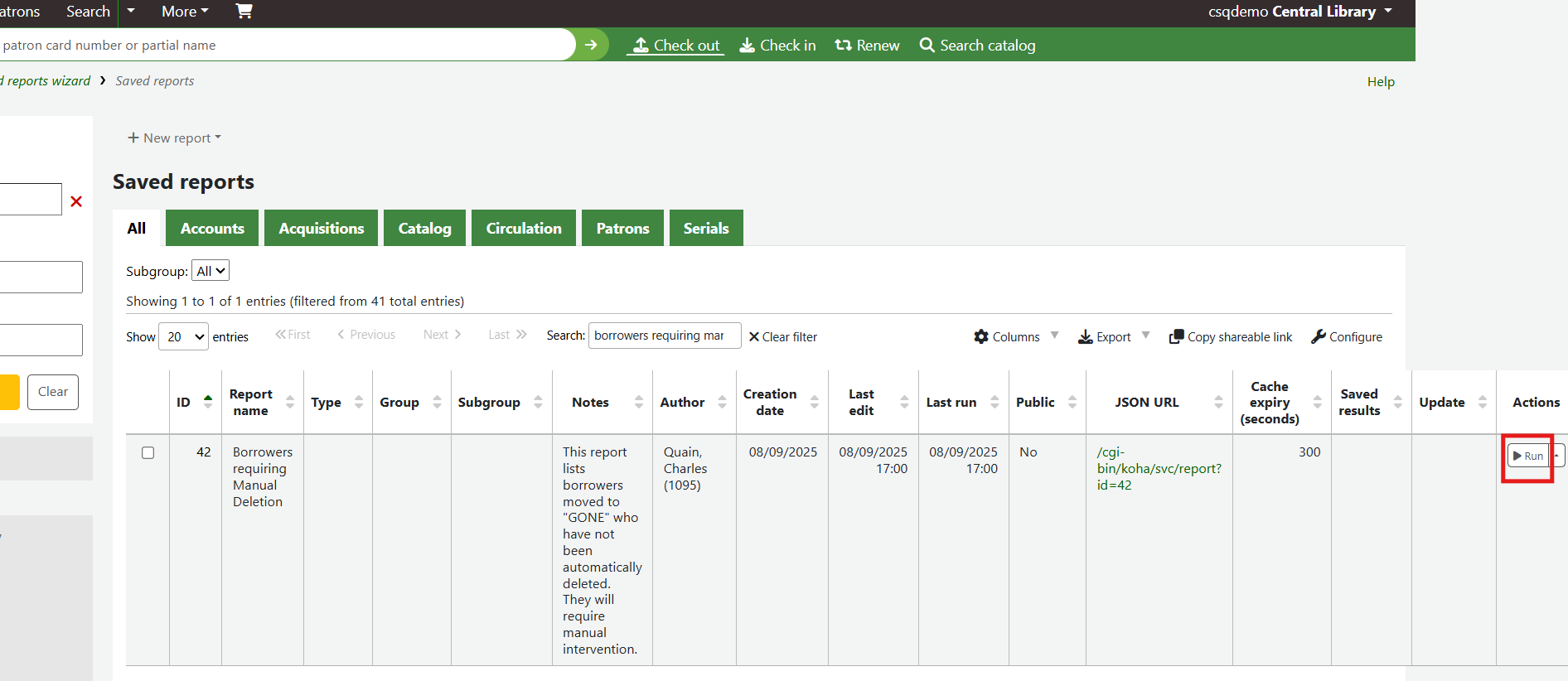Viewport: 1568px width, 681px height.
Task: Open the Columns gear settings
Action: 1007,336
